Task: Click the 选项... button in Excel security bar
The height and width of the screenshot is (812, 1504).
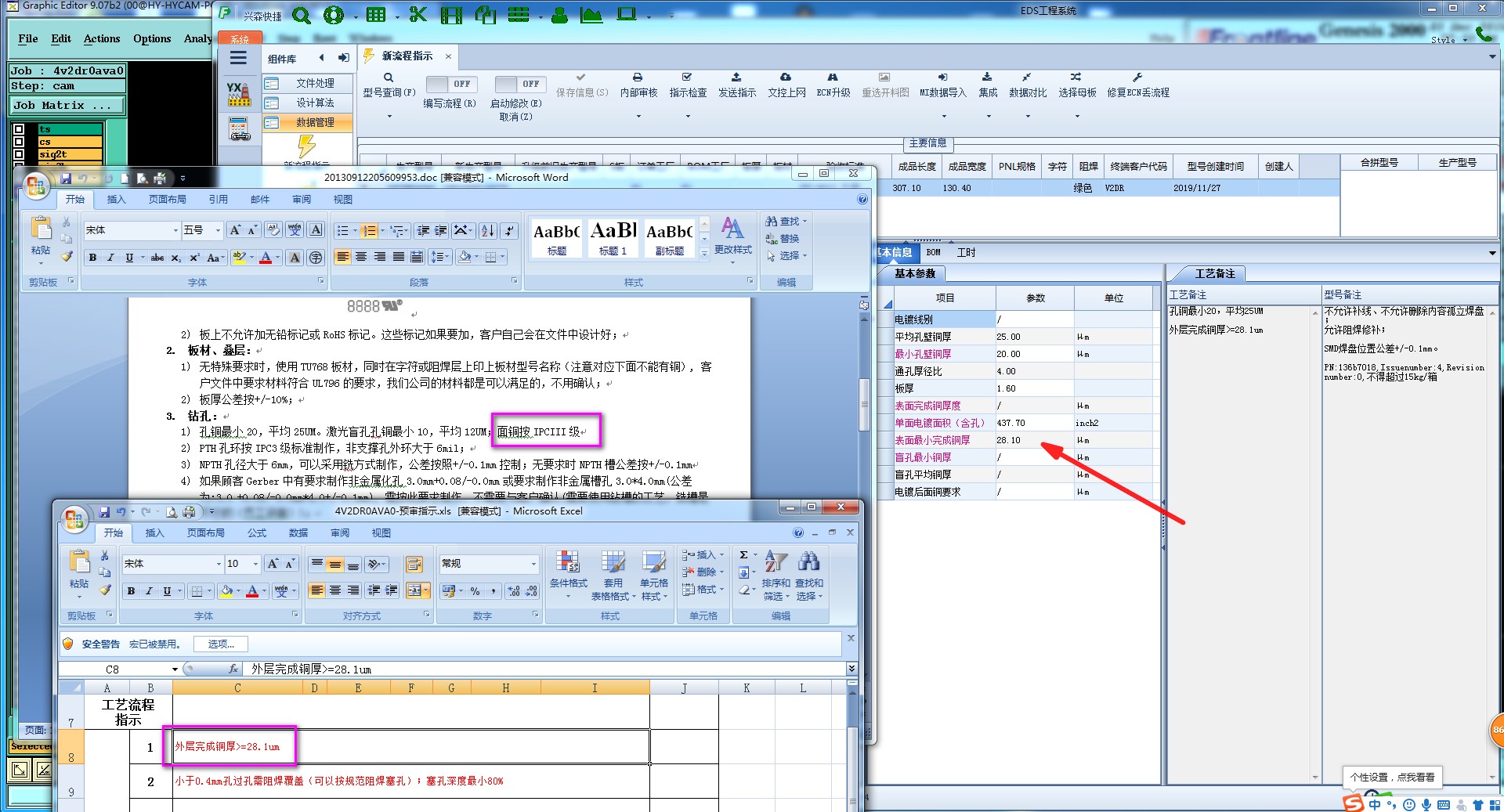Action: point(221,644)
